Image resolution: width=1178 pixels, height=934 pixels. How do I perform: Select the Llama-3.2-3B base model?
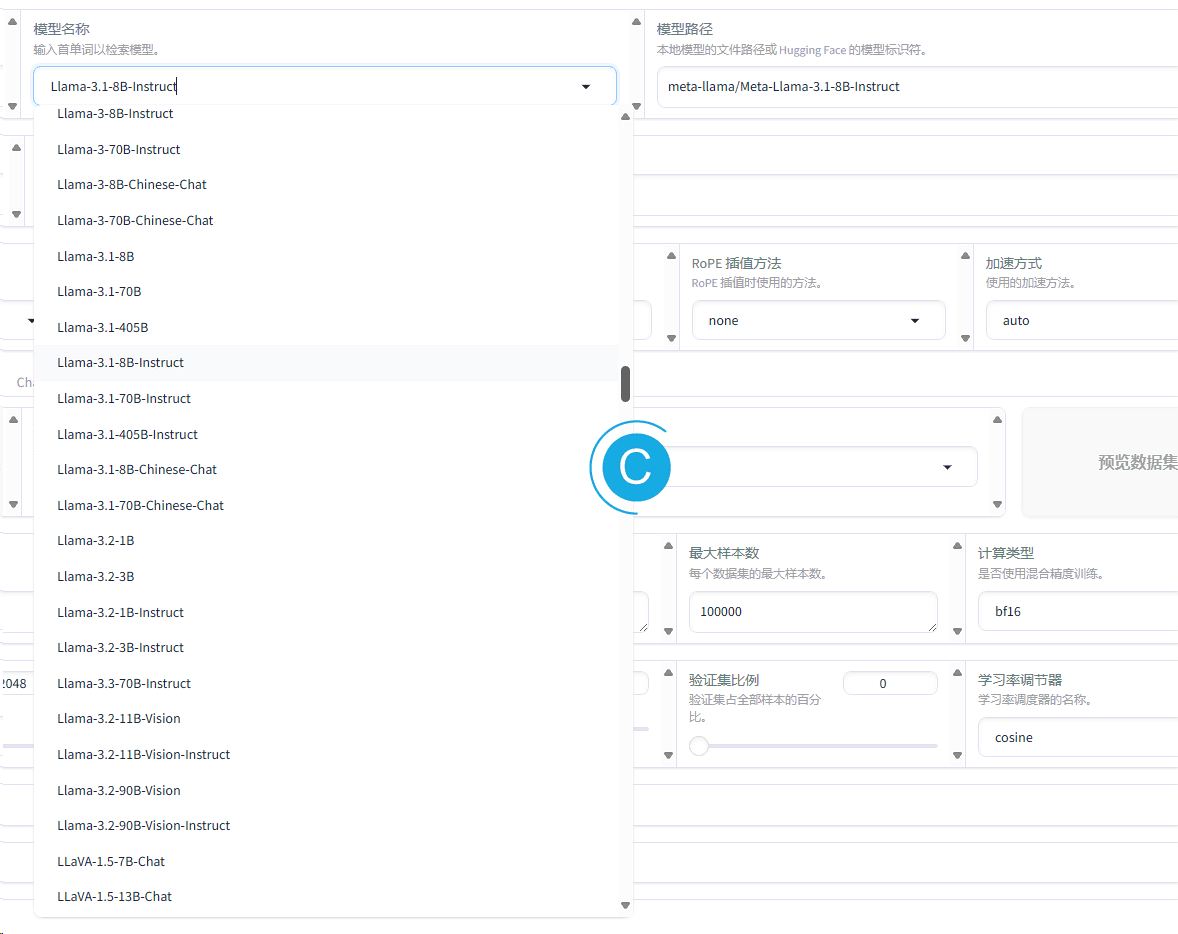(x=326, y=577)
